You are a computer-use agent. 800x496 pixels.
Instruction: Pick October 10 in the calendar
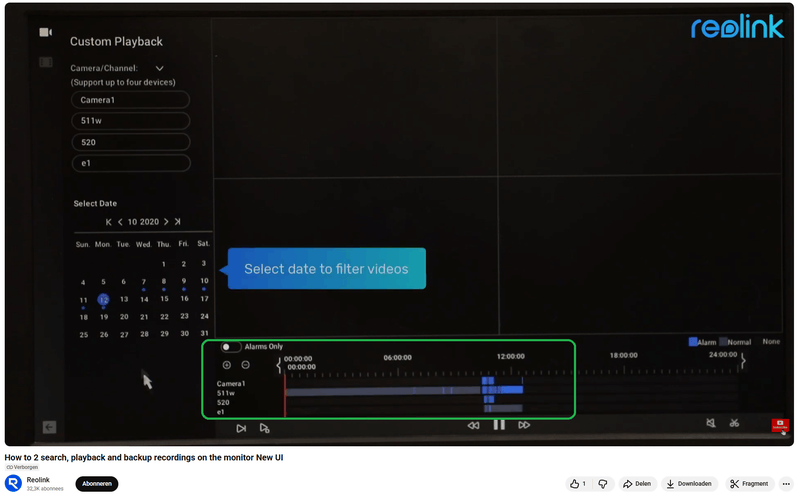pos(204,281)
